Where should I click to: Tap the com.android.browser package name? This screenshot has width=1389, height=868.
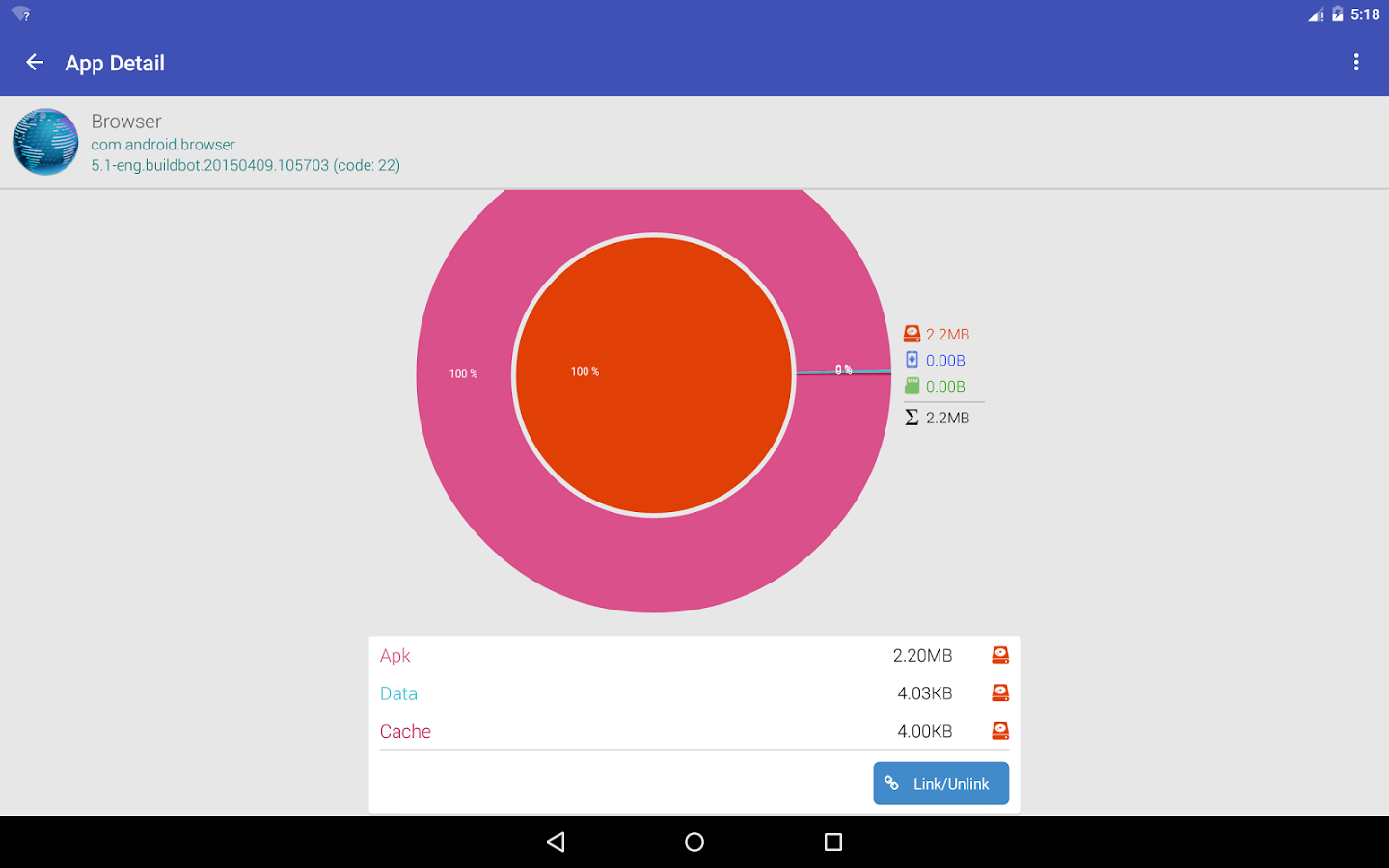click(163, 145)
